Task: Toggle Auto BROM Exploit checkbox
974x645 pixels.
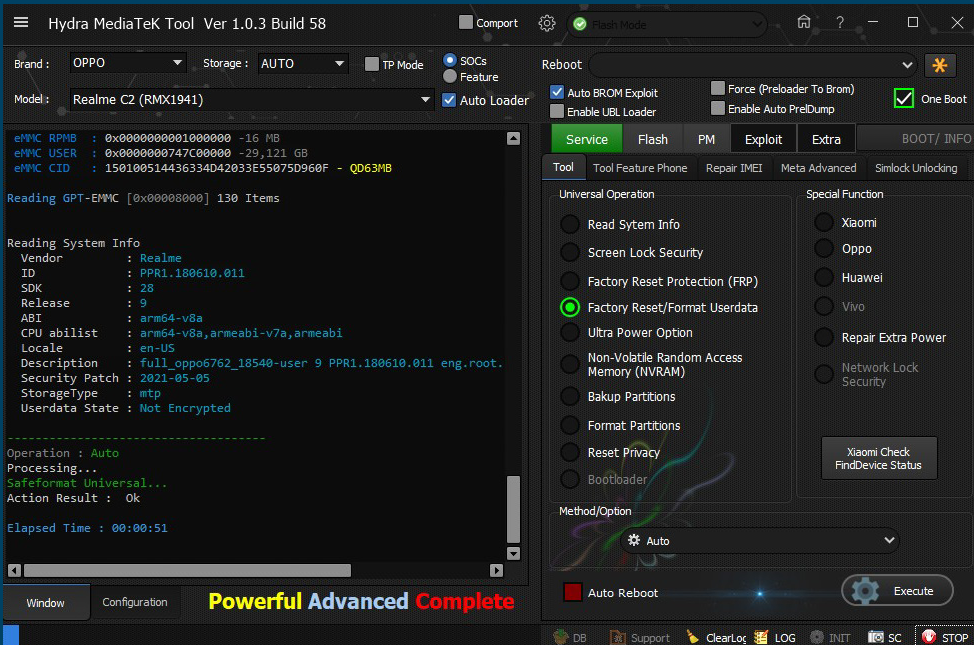Action: click(x=557, y=92)
